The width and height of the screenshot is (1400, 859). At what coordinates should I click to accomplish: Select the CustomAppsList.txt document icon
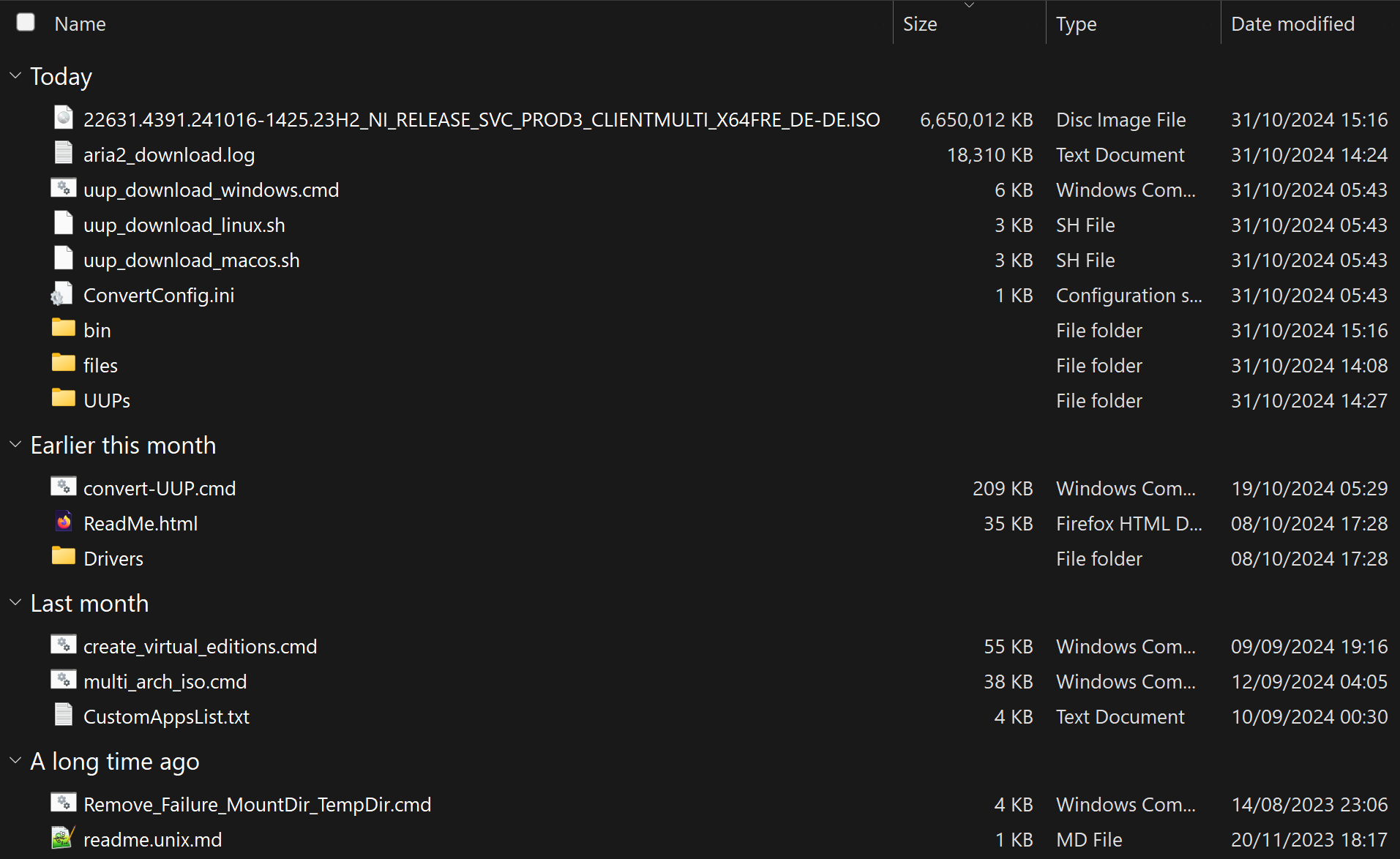point(64,714)
